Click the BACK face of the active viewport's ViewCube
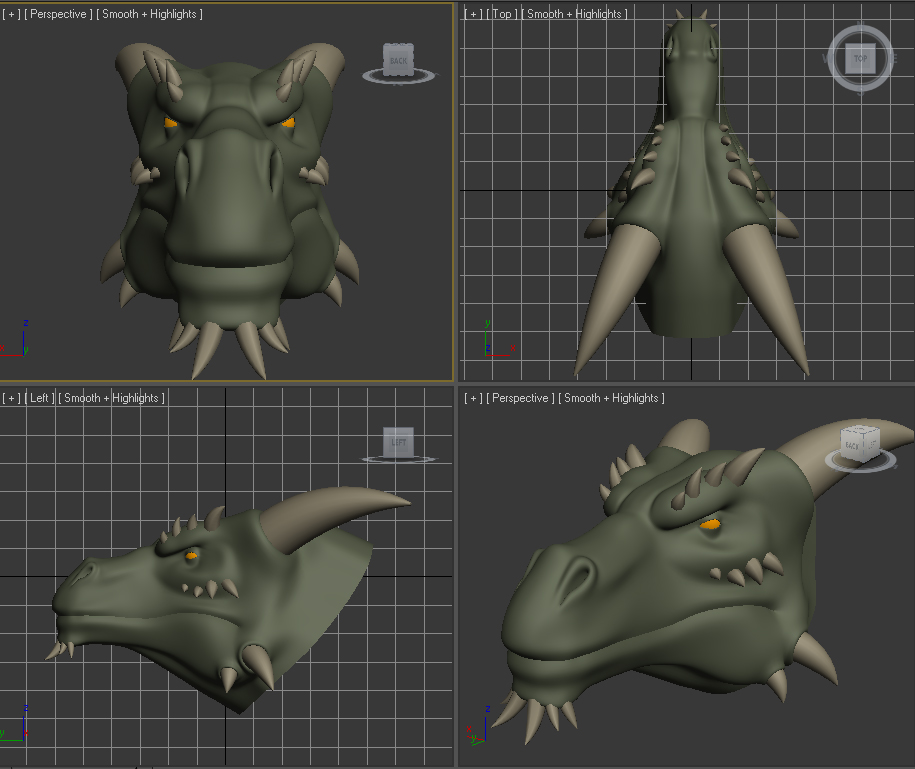 [399, 60]
